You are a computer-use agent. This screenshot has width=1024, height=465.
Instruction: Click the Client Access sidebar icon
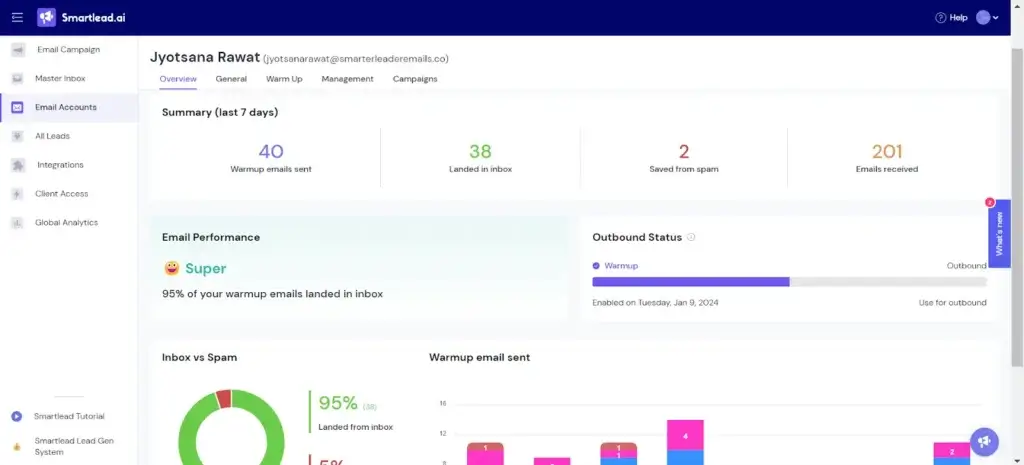[18, 193]
